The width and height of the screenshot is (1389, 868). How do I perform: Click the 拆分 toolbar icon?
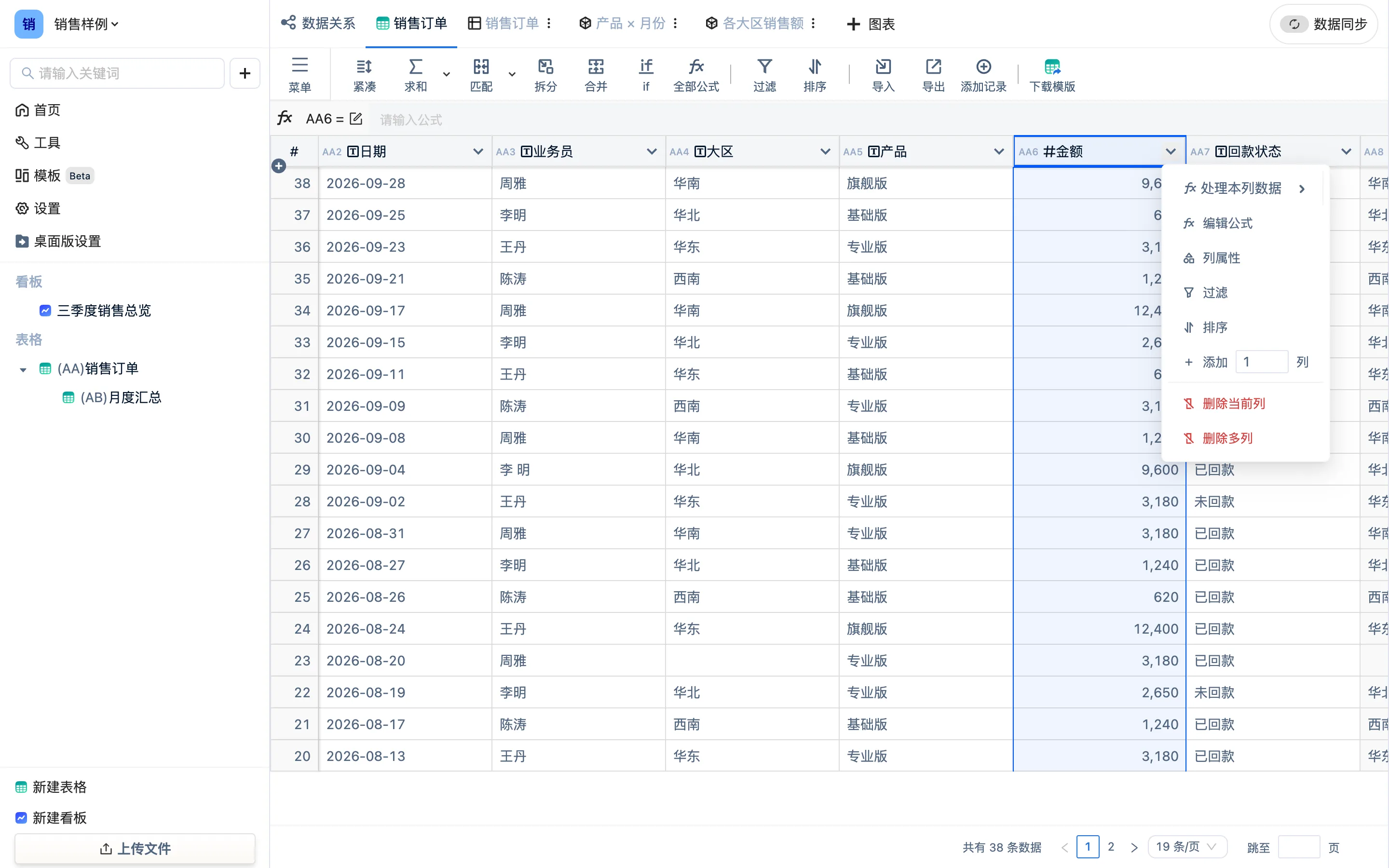point(545,67)
